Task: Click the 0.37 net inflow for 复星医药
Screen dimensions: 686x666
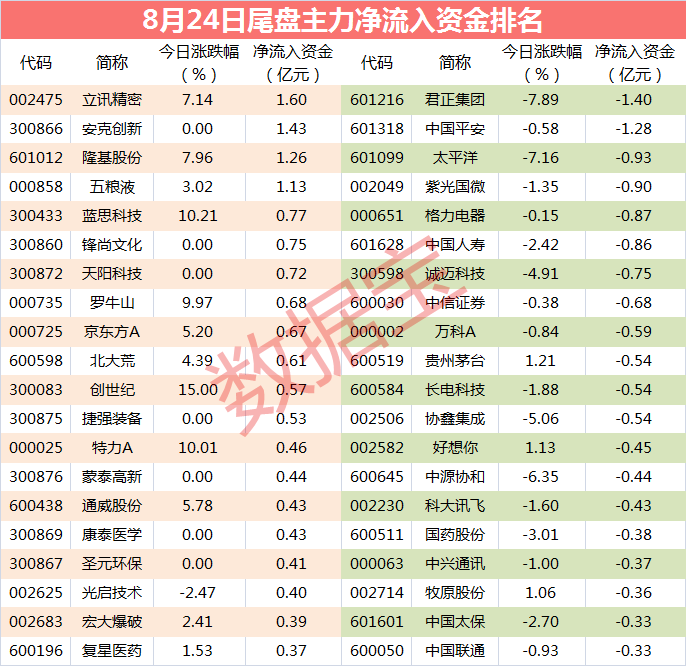Action: point(291,651)
